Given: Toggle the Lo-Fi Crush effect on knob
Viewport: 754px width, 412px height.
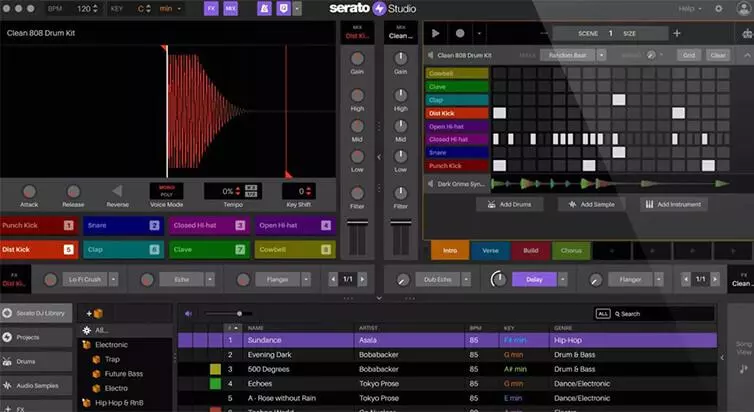Looking at the screenshot, I should click(x=50, y=279).
